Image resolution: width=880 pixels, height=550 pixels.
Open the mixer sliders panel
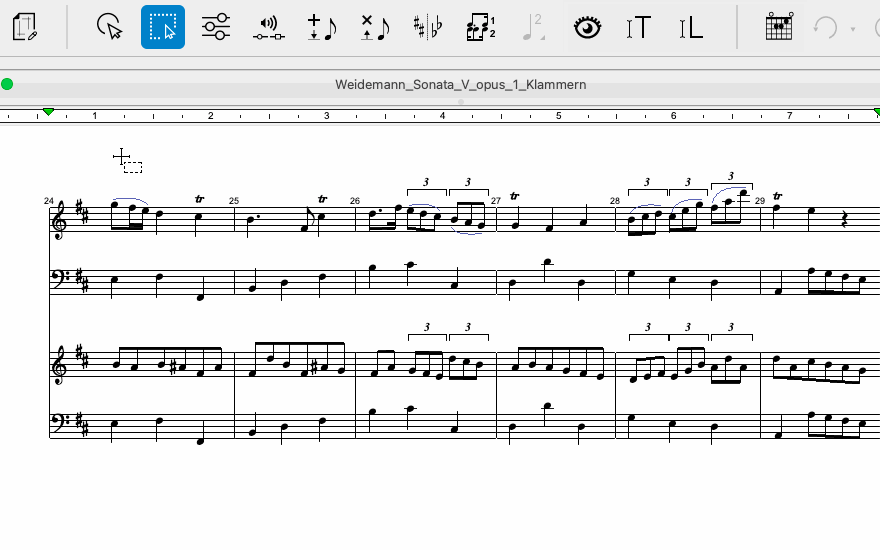(x=215, y=27)
